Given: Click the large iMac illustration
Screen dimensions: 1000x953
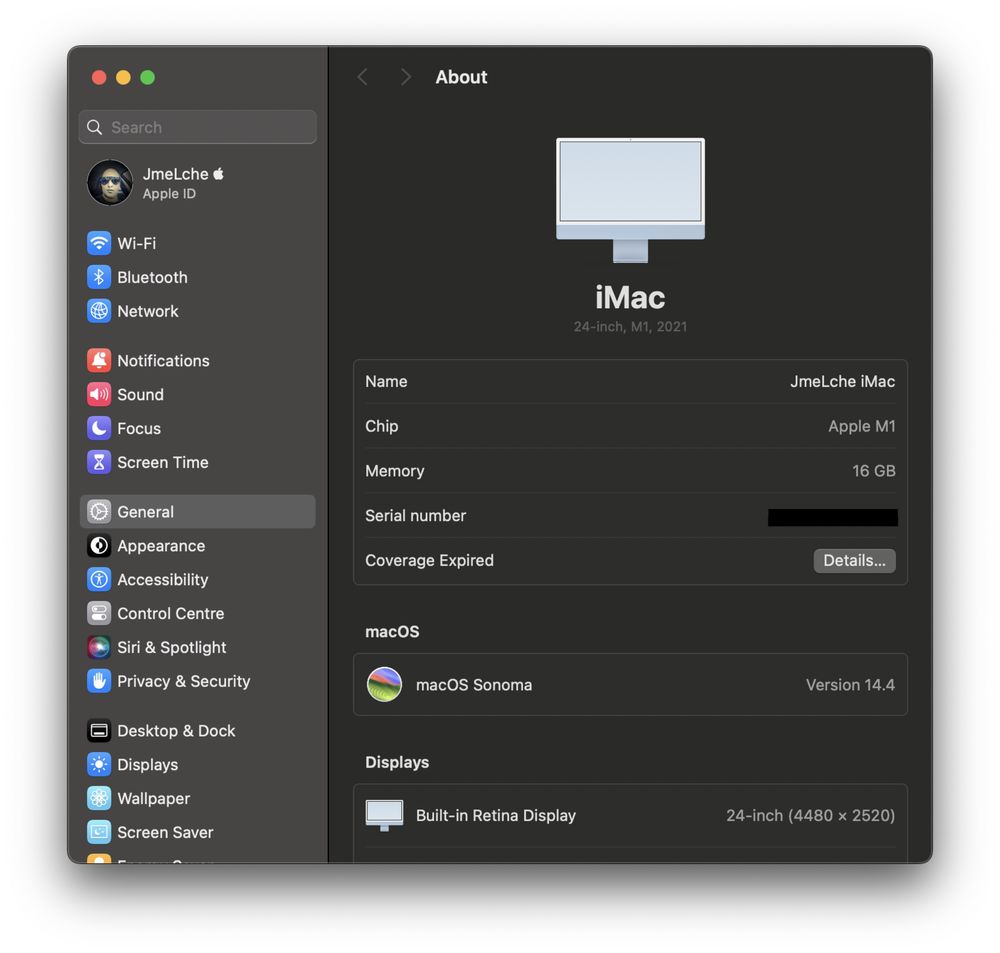Looking at the screenshot, I should (630, 200).
